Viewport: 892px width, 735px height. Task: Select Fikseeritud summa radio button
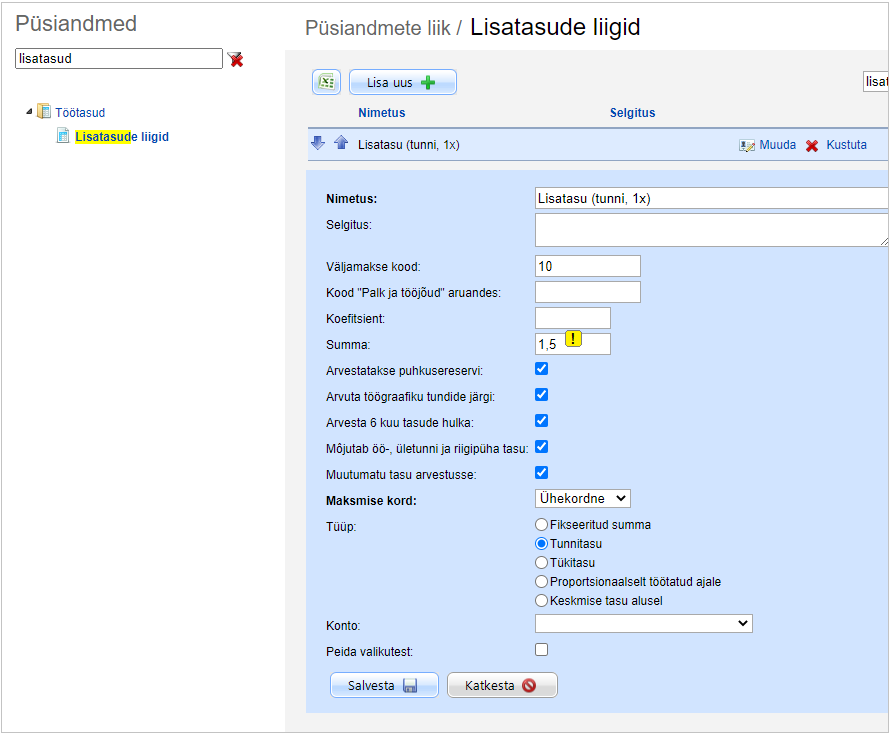[541, 524]
